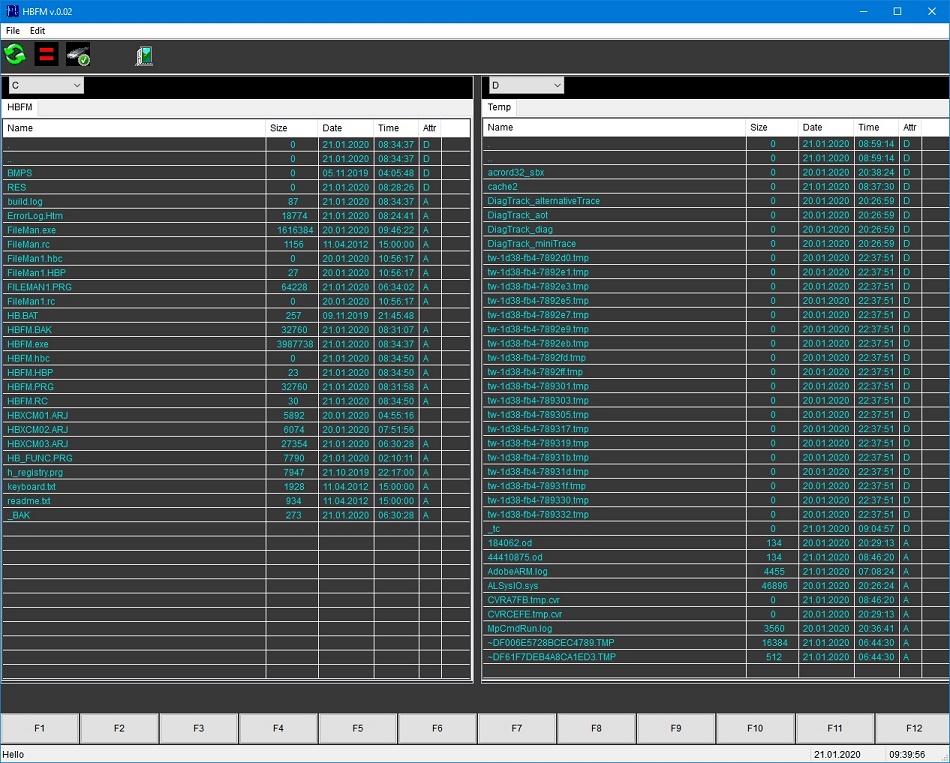This screenshot has width=950, height=763.
Task: Click the HBFM app icon in title bar
Action: (13, 11)
